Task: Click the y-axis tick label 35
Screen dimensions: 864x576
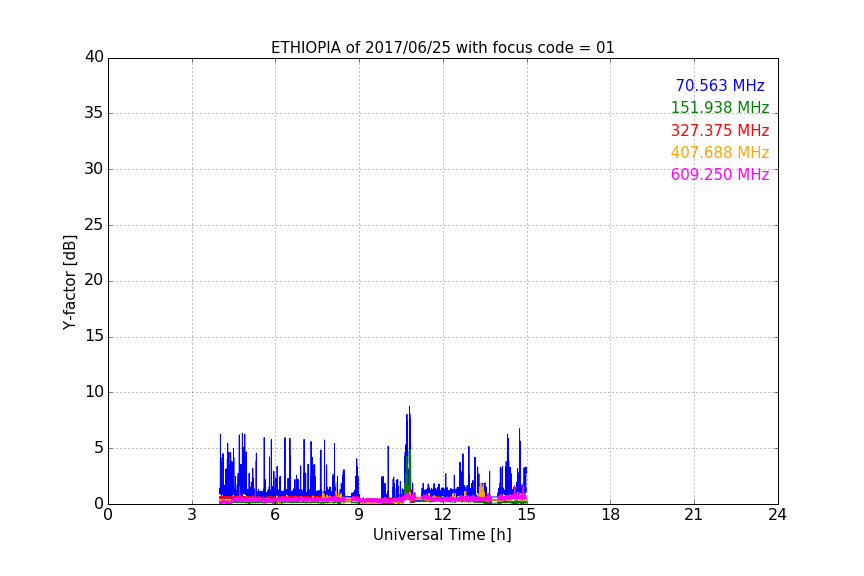Action: pyautogui.click(x=94, y=113)
